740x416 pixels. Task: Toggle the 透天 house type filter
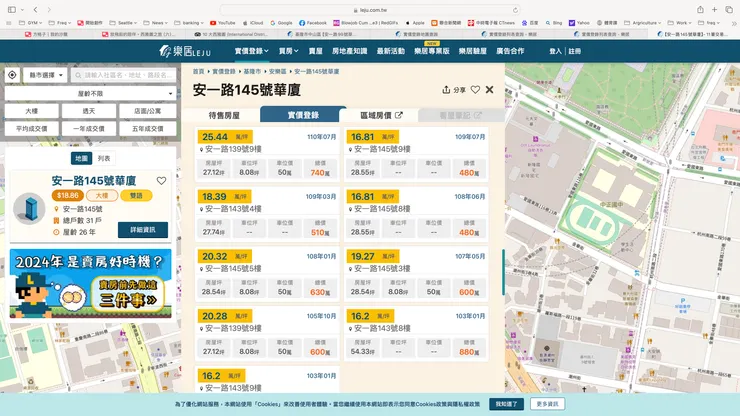coord(88,111)
